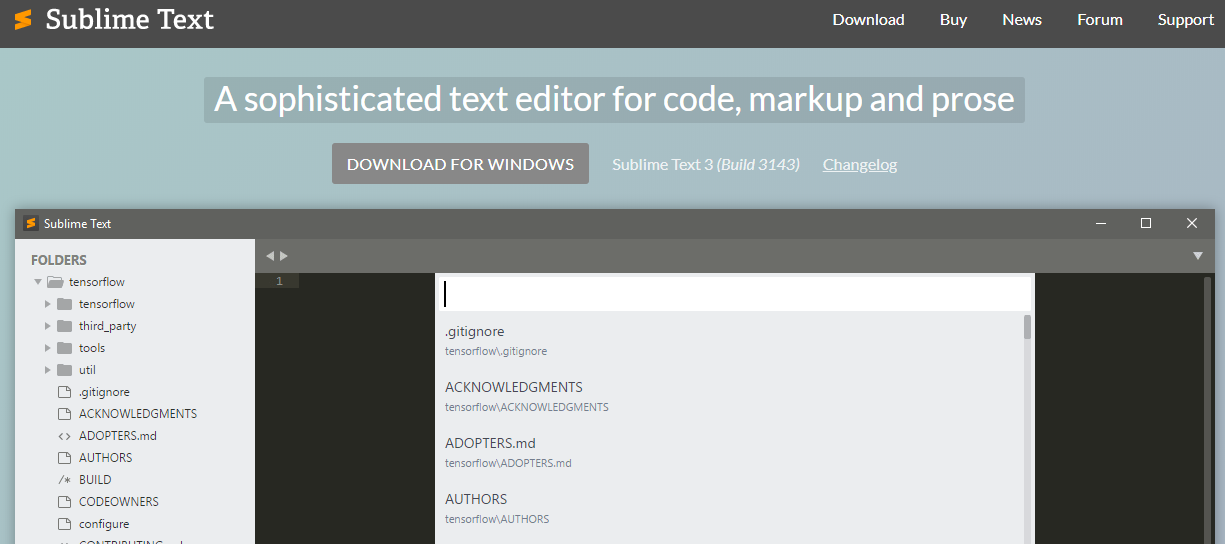The width and height of the screenshot is (1225, 544).
Task: Click the source code icon beside BUILD
Action: click(x=64, y=480)
